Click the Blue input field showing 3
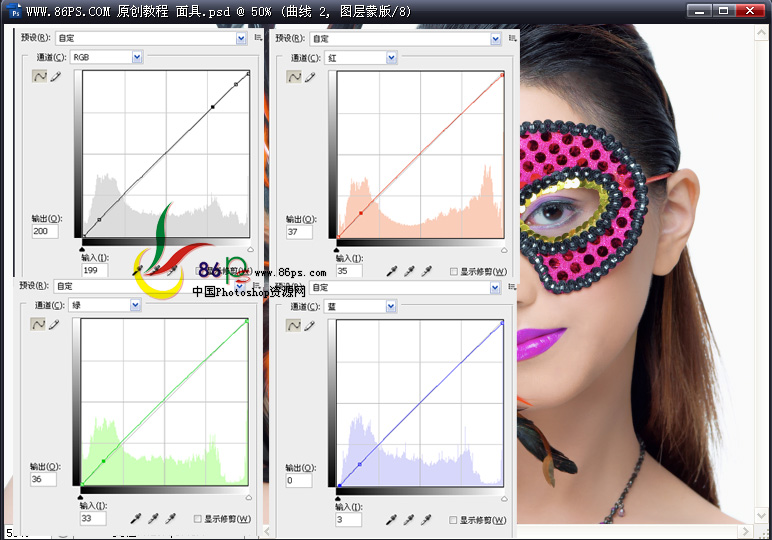The width and height of the screenshot is (772, 540). coord(349,519)
